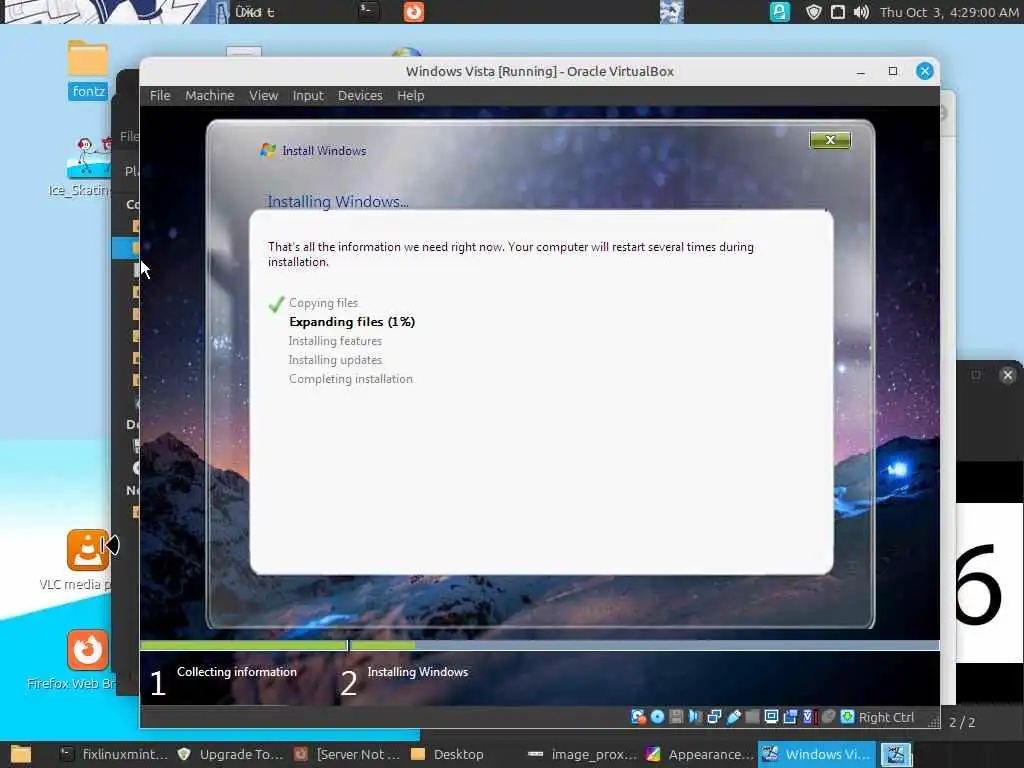The width and height of the screenshot is (1024, 768).
Task: Click the keyboard capture green arrow icon
Action: [847, 717]
